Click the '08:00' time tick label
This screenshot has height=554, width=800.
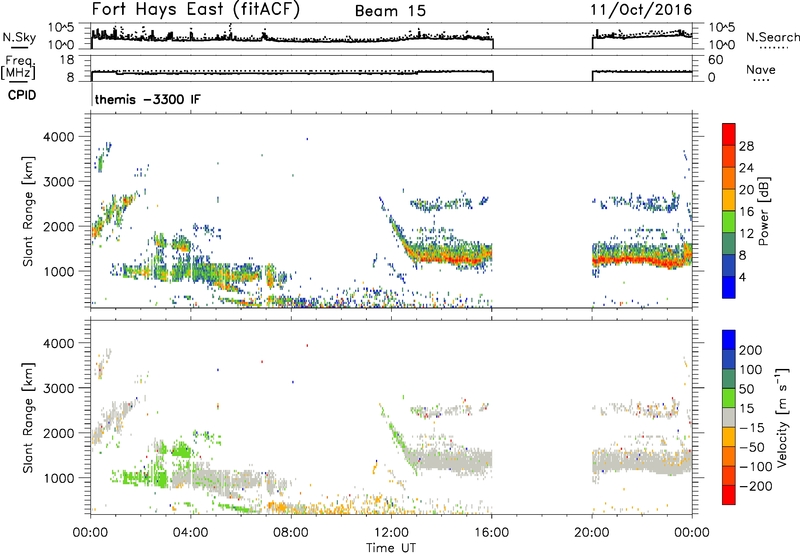click(x=291, y=533)
